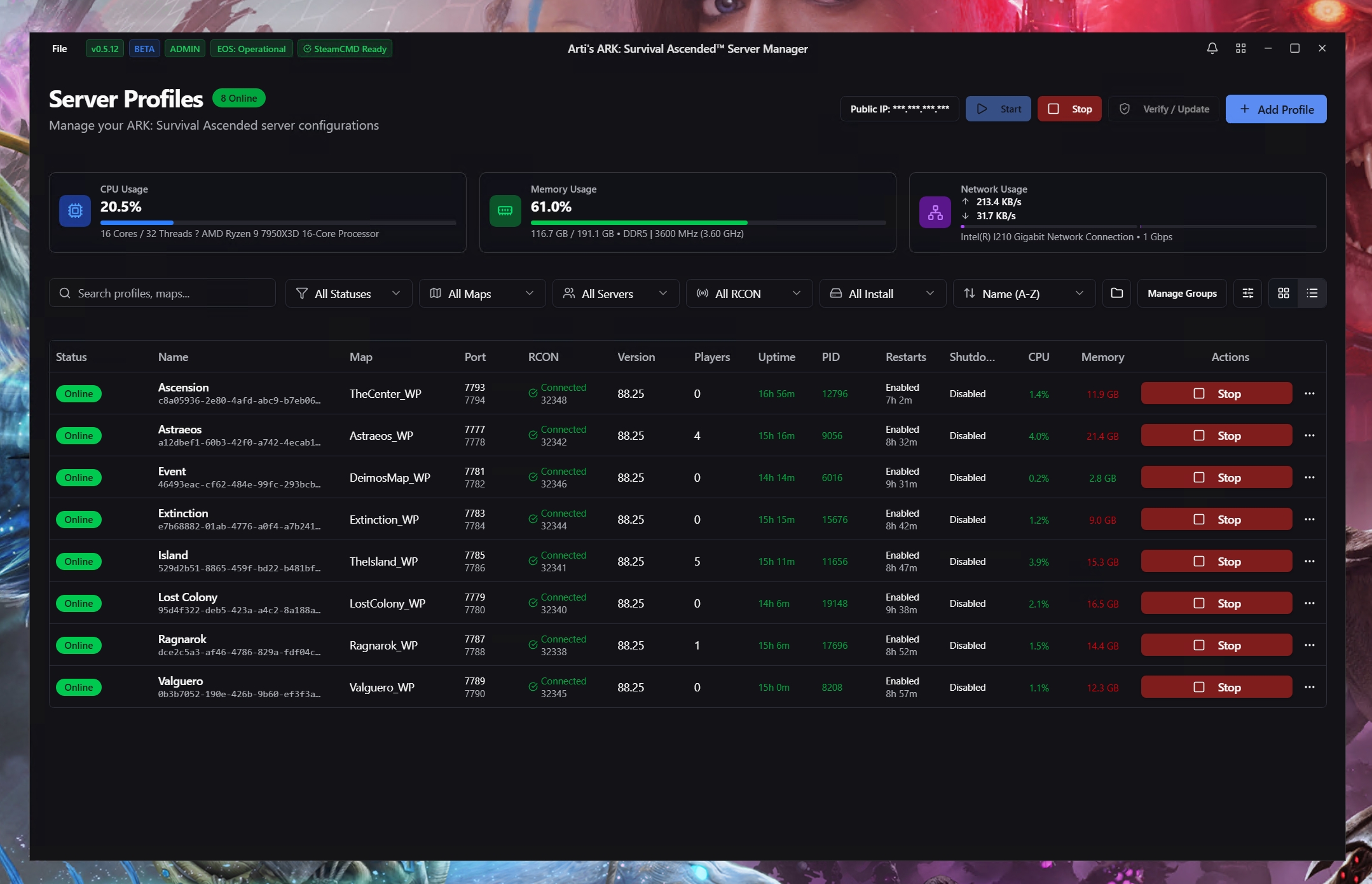The height and width of the screenshot is (884, 1372).
Task: Click the Network usage progress bar
Action: click(x=1138, y=226)
